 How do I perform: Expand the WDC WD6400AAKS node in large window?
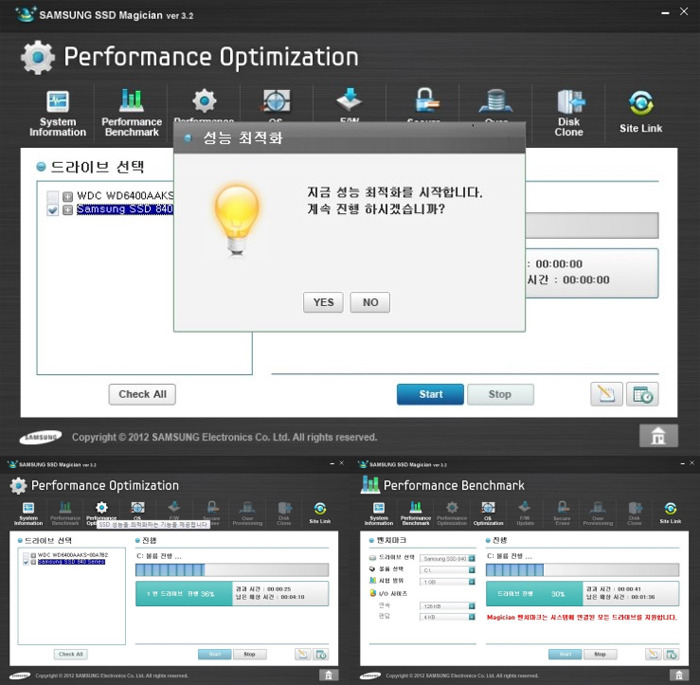(67, 196)
